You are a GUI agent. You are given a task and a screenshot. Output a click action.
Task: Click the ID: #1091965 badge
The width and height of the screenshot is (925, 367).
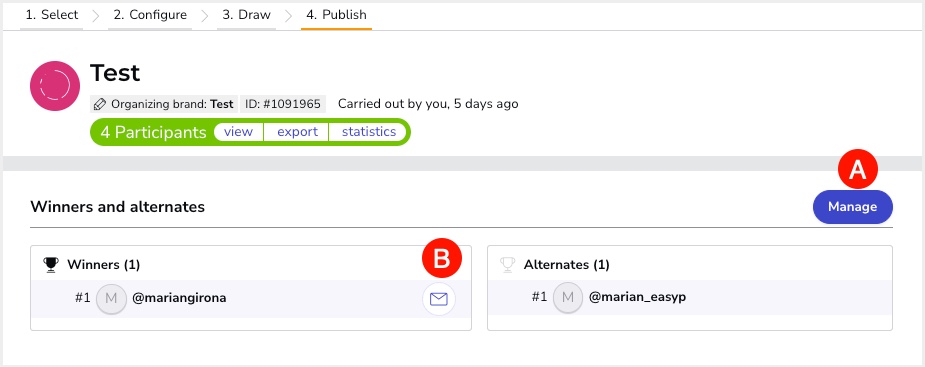[x=283, y=104]
